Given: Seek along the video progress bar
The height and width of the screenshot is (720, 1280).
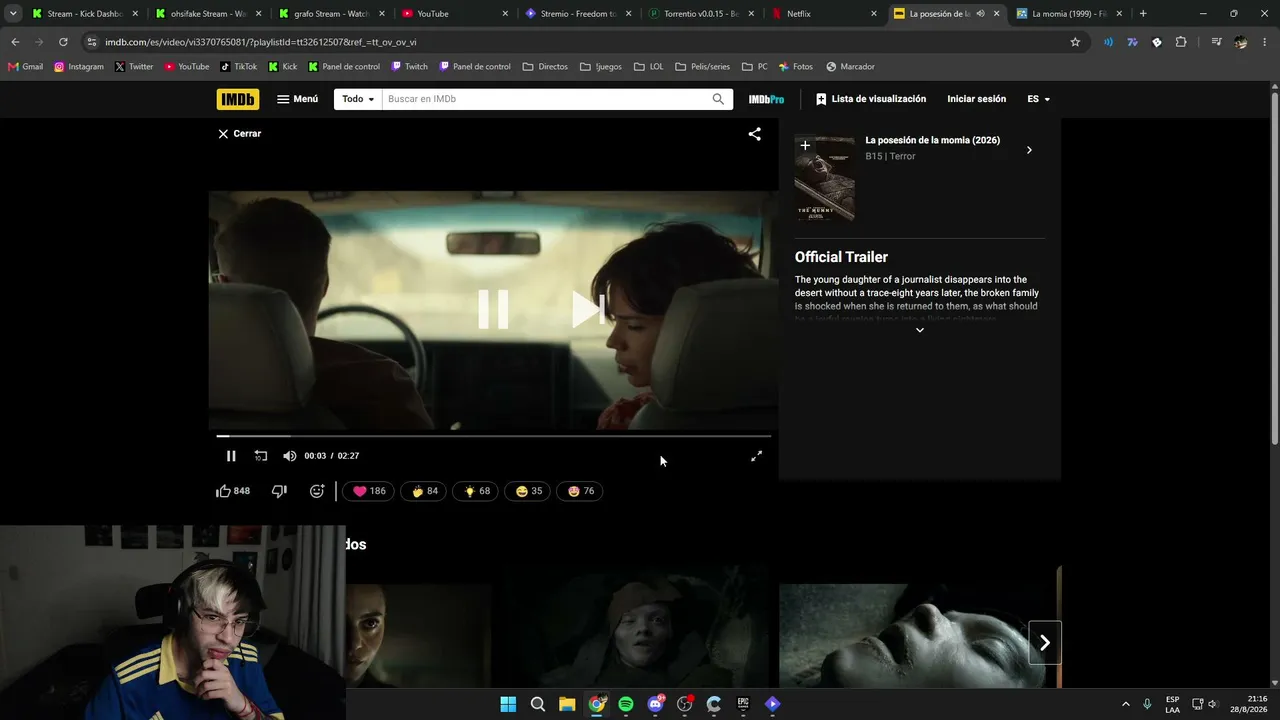Looking at the screenshot, I should coord(494,436).
